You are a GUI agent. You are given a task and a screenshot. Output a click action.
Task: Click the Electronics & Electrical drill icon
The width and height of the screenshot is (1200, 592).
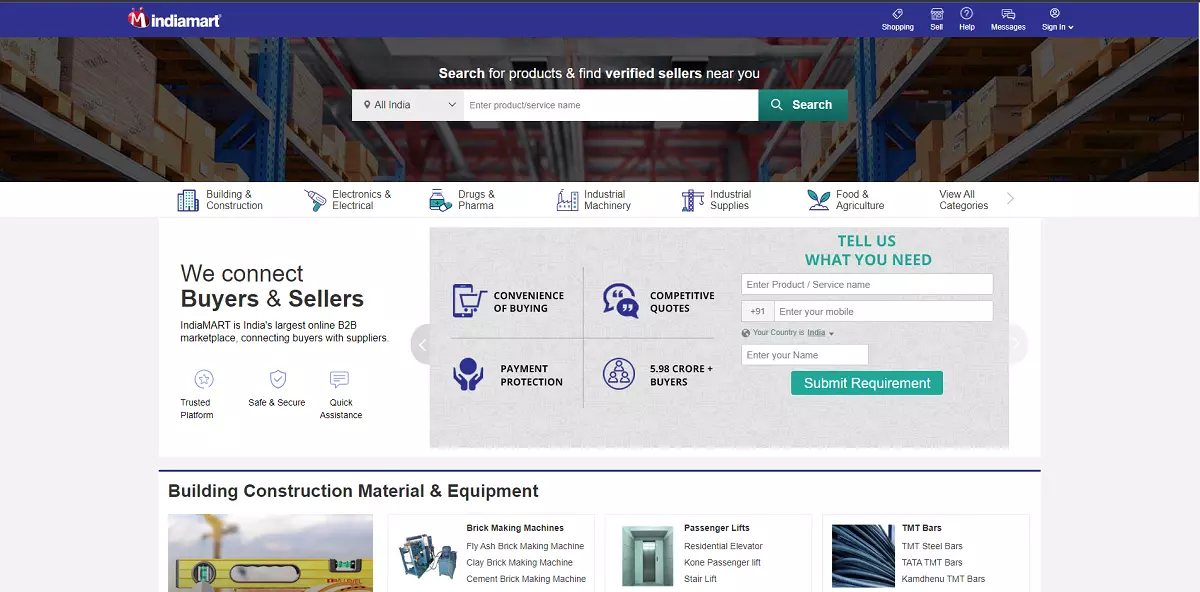pos(315,200)
